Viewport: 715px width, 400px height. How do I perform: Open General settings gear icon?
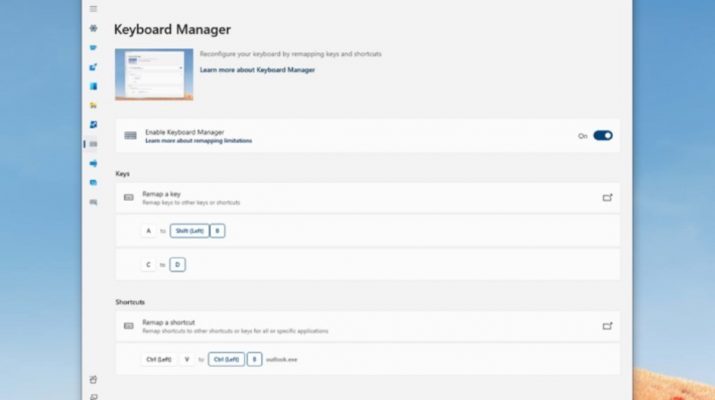tap(93, 28)
